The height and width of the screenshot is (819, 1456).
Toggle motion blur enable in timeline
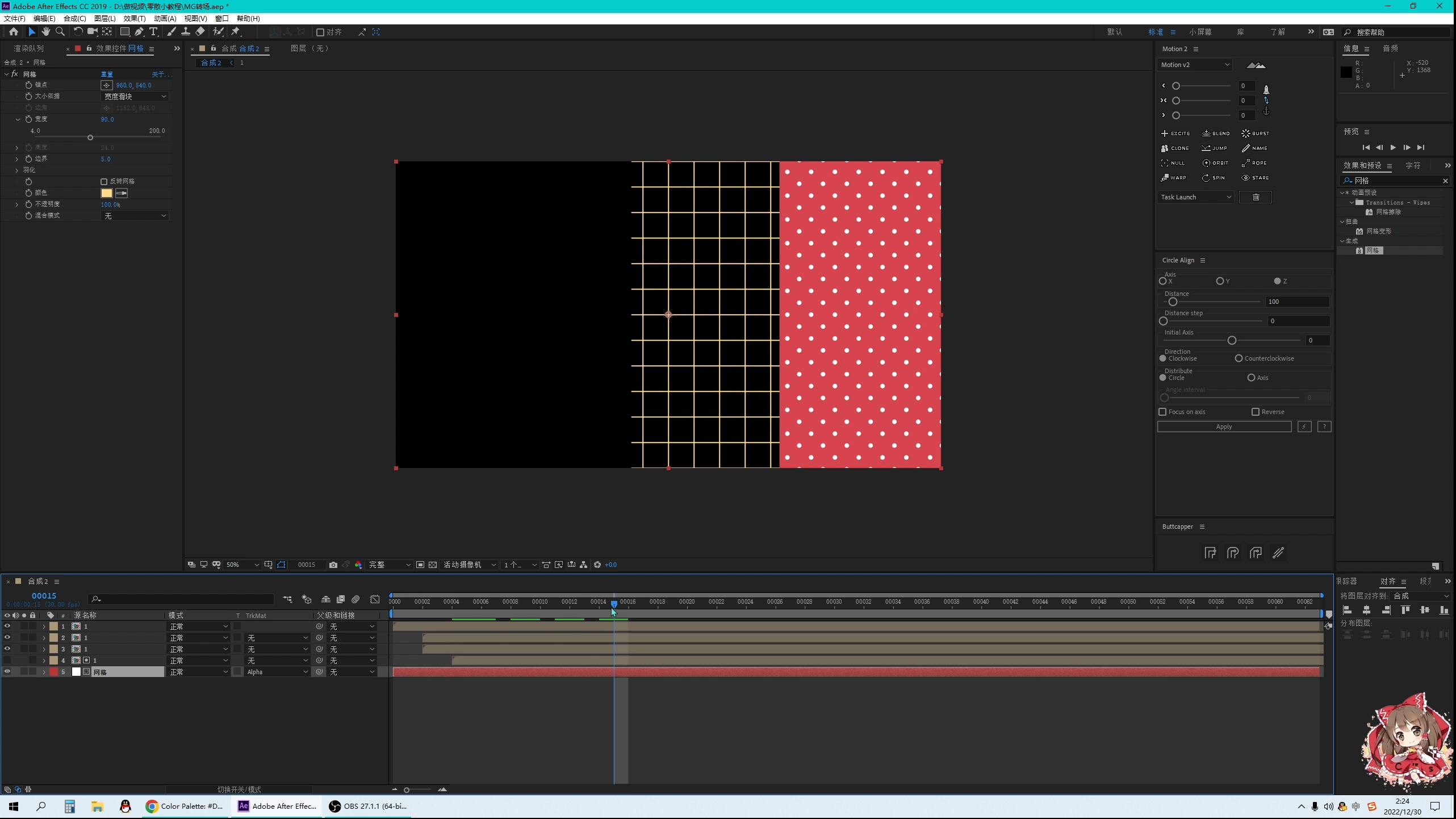pos(355,599)
